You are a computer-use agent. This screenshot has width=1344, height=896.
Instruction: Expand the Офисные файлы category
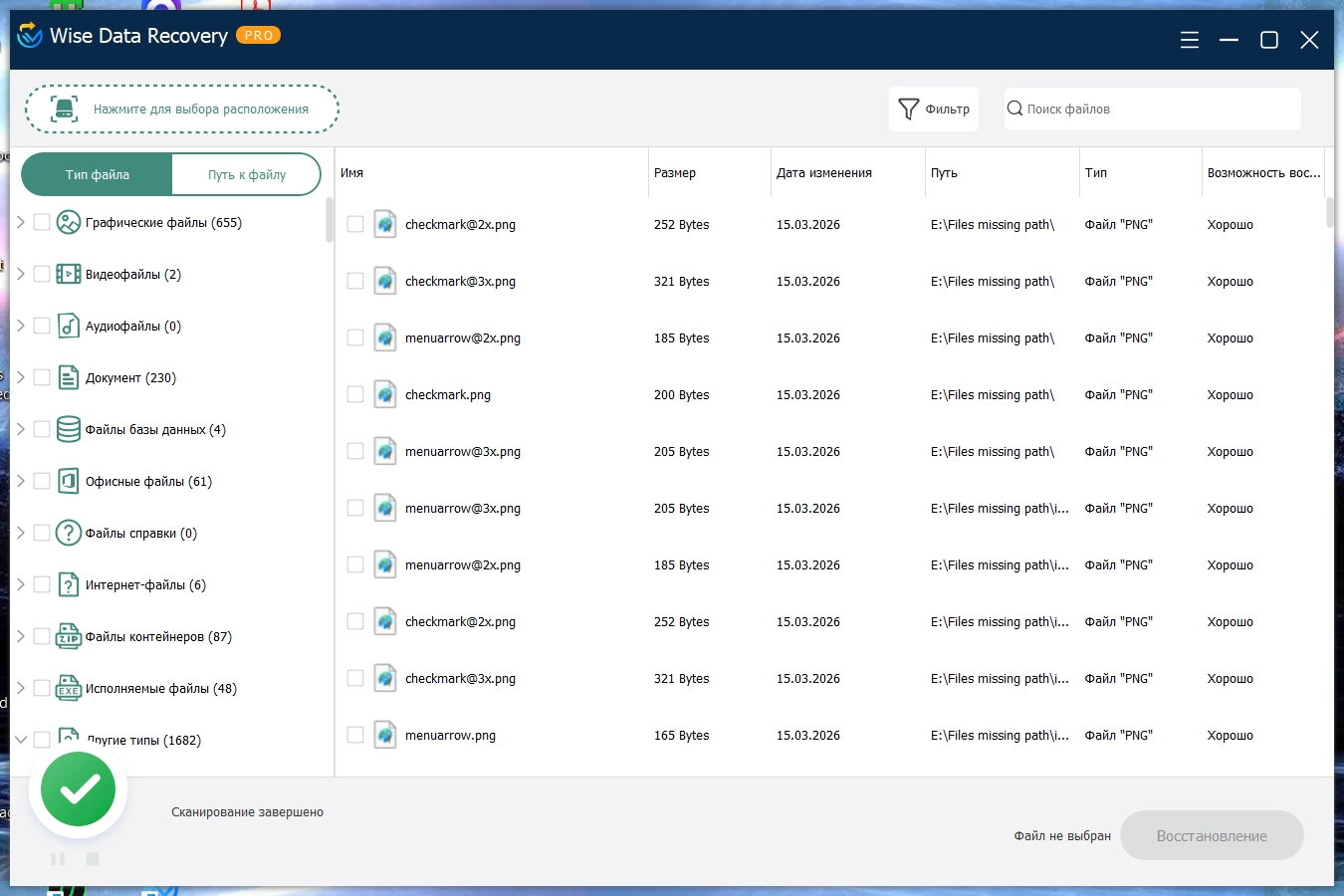tap(21, 482)
